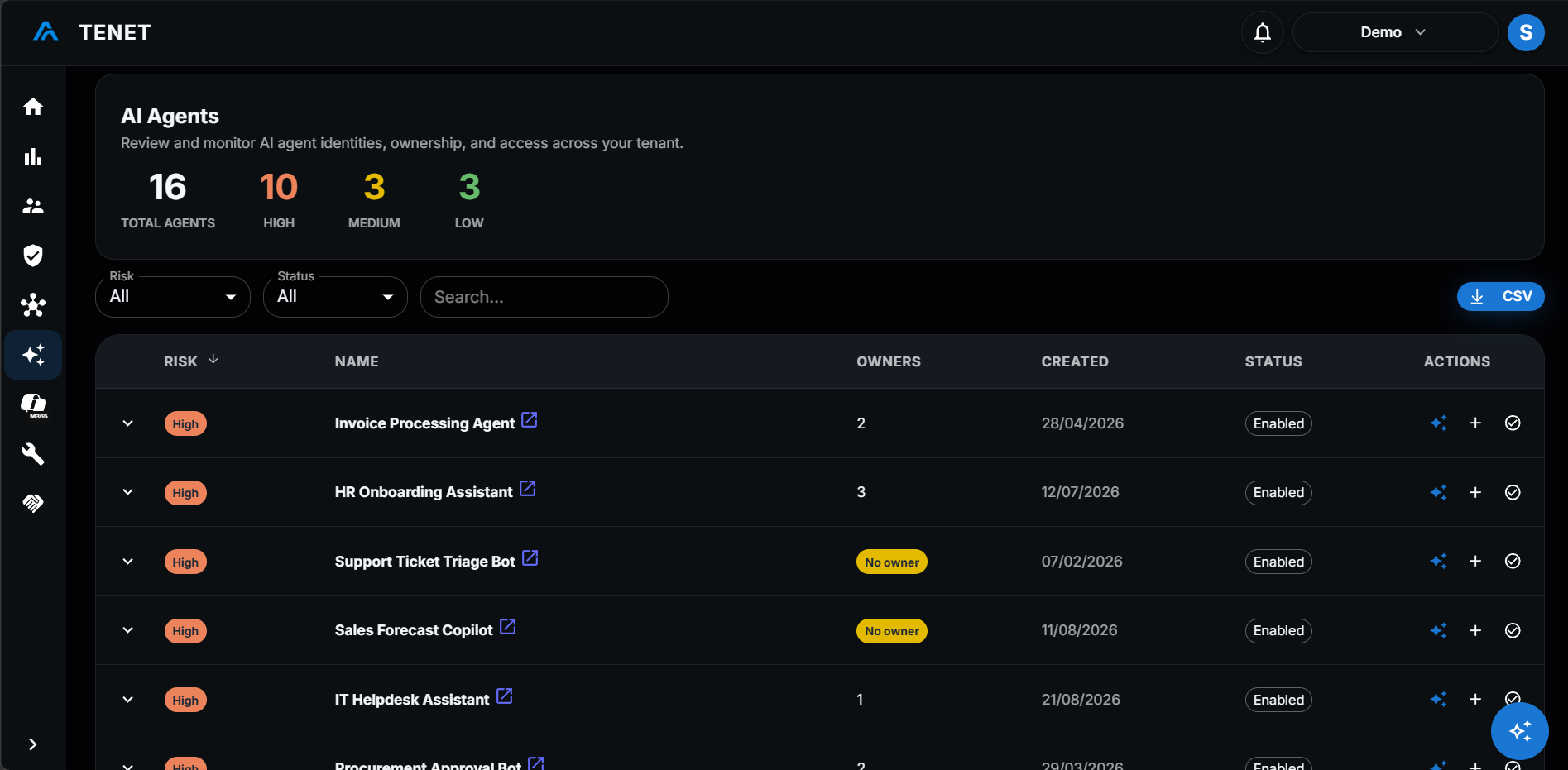The width and height of the screenshot is (1568, 770).
Task: Select the AI Agents sparkle sidebar icon
Action: pos(33,355)
